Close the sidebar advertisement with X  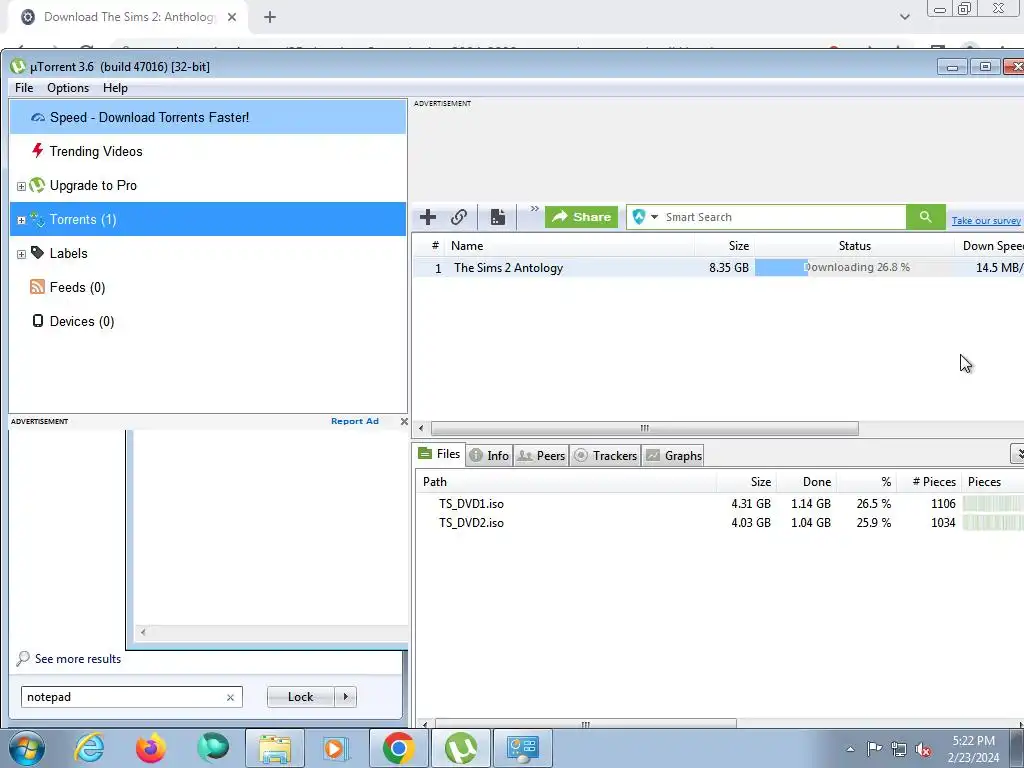[x=404, y=421]
